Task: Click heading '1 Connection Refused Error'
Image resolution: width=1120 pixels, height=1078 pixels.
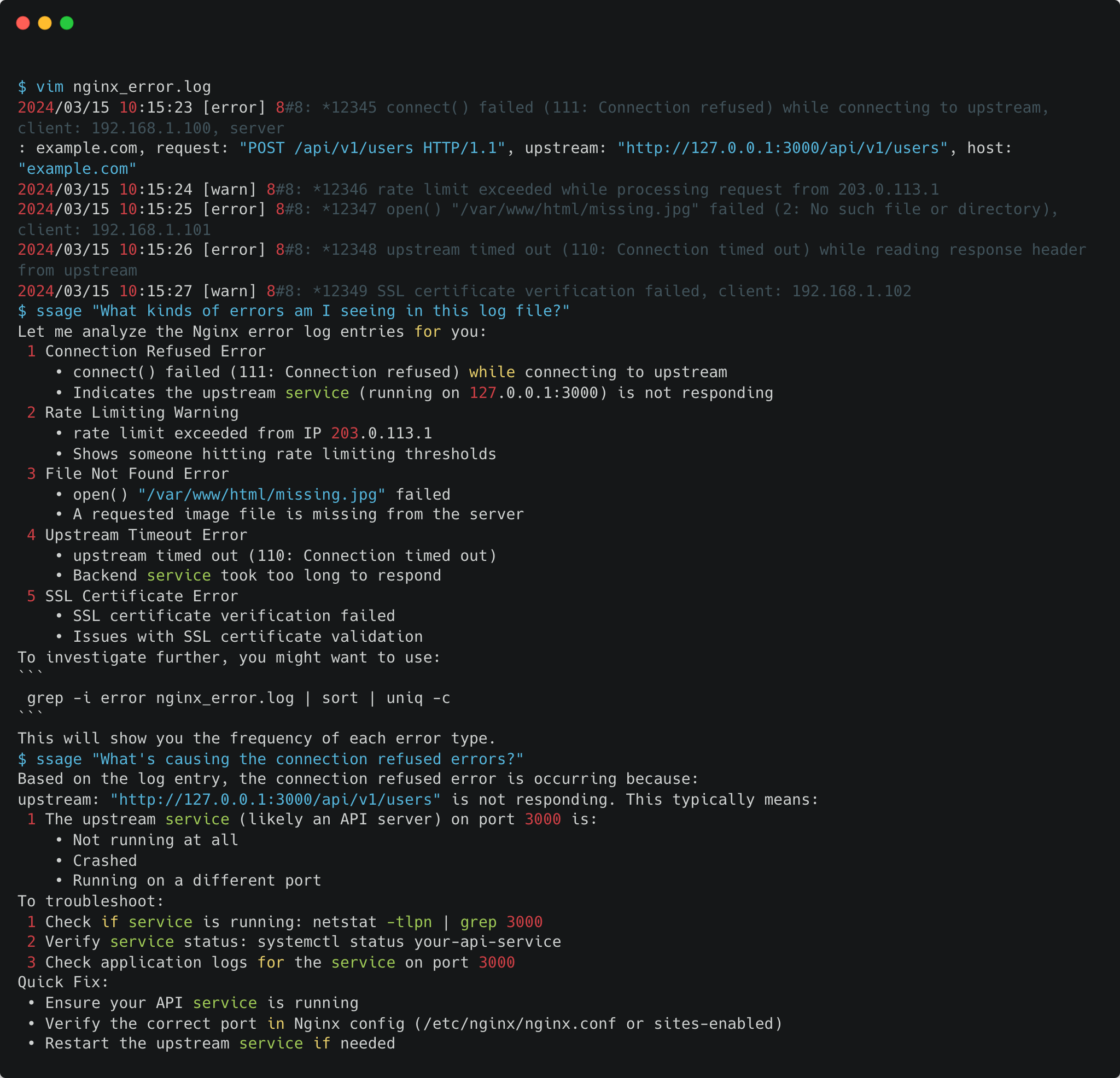Action: tap(146, 351)
